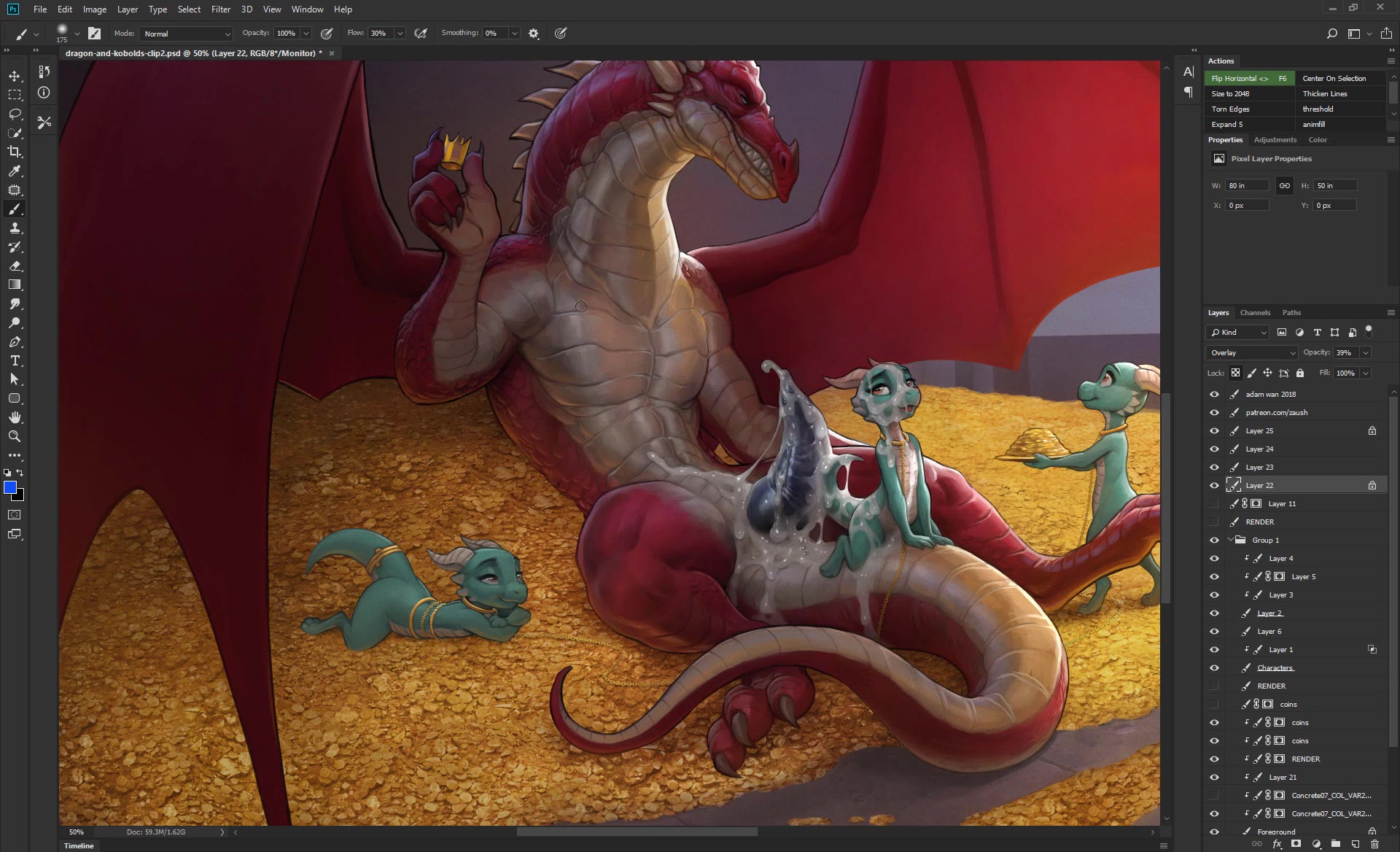Select the Clone Stamp tool
Screen dimensions: 1400x852
(x=15, y=228)
